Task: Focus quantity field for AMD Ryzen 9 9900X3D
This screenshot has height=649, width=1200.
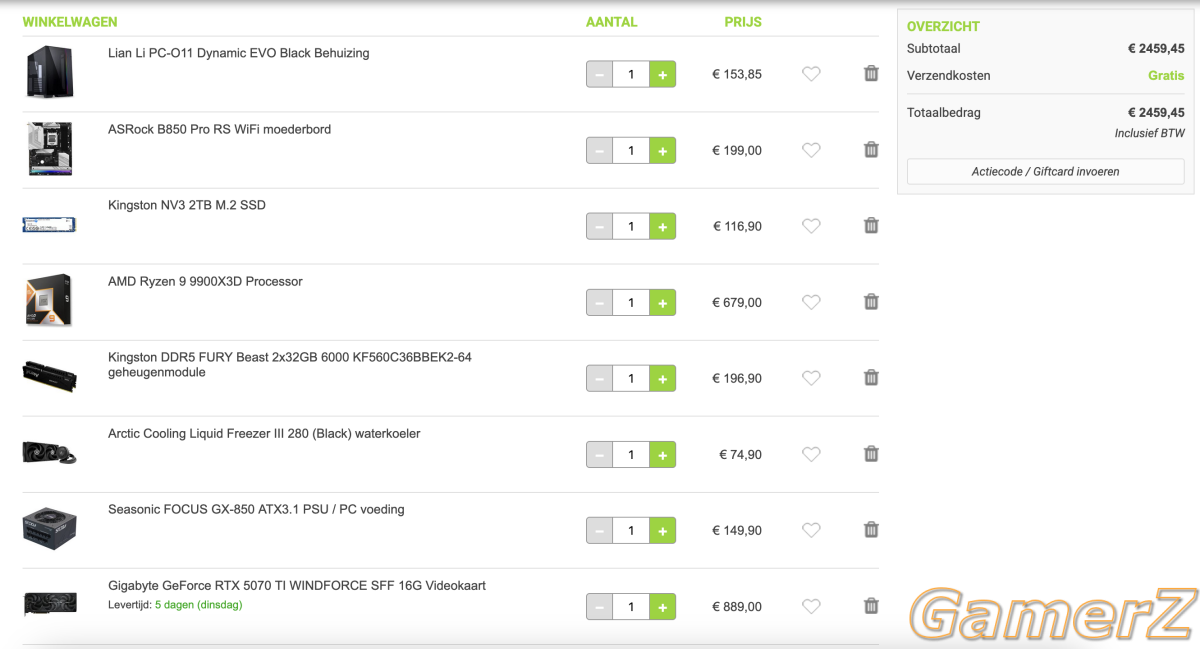Action: tap(631, 302)
